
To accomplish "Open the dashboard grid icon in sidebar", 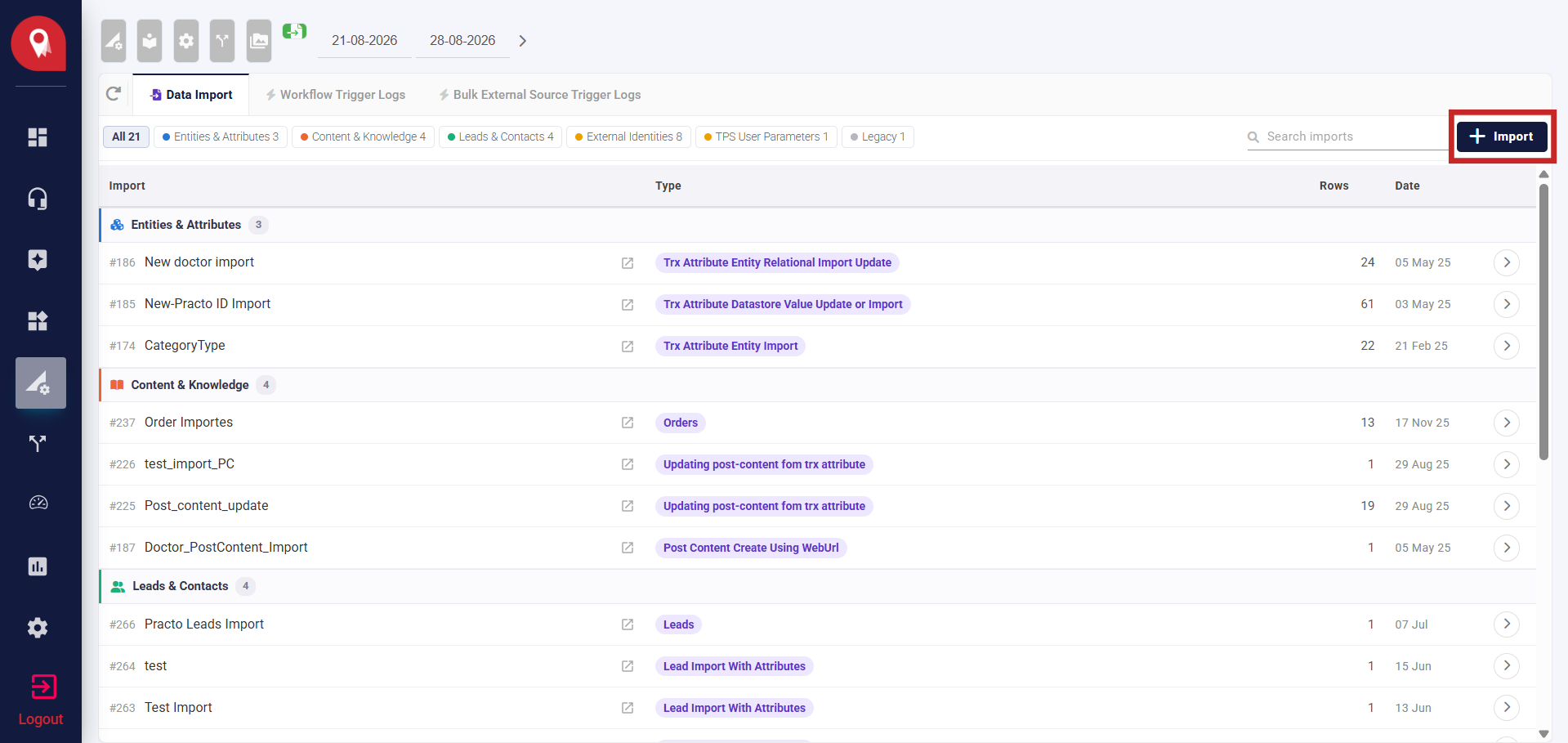I will coord(38,137).
